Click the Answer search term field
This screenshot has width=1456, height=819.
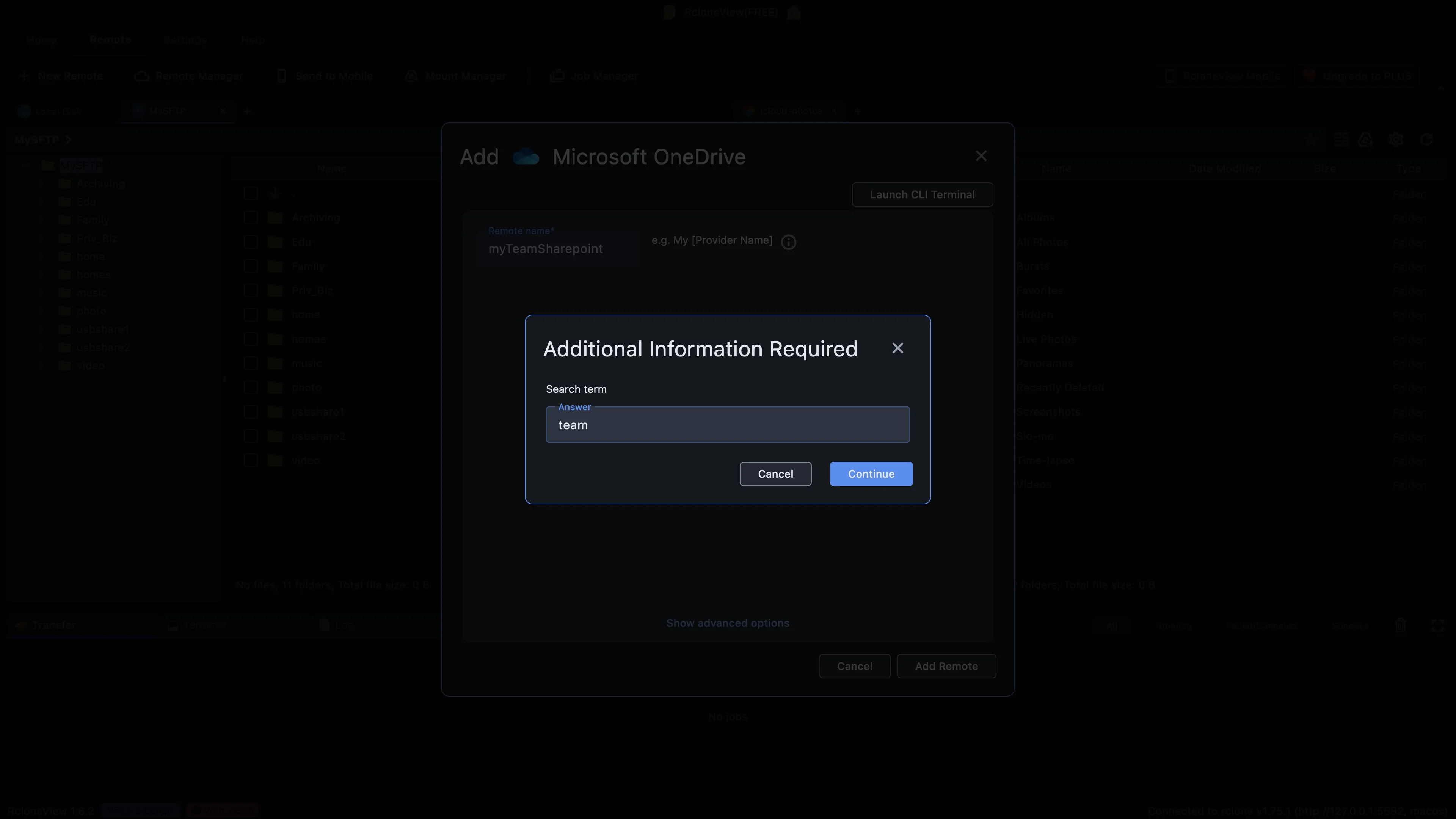click(x=728, y=425)
